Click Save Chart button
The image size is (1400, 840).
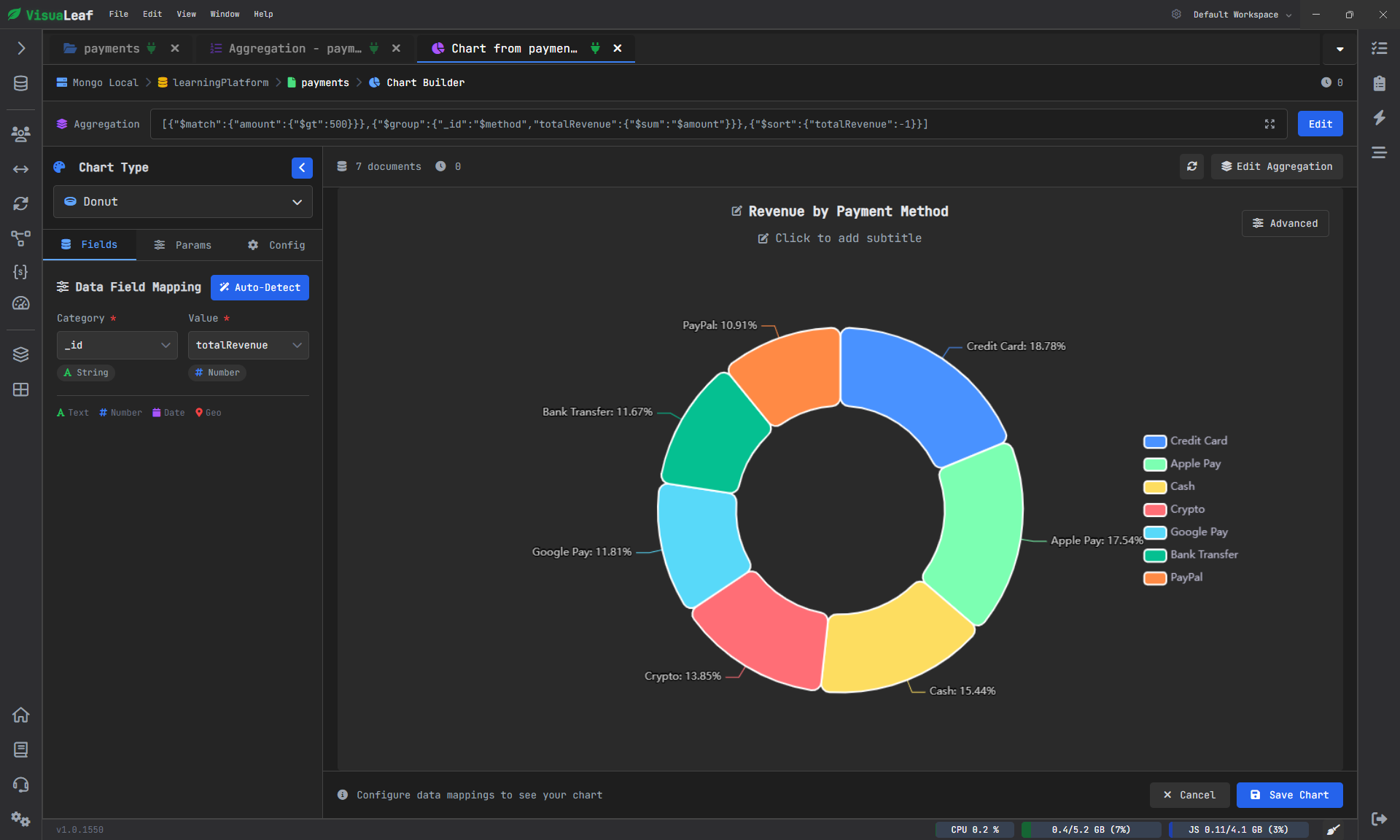[1289, 795]
